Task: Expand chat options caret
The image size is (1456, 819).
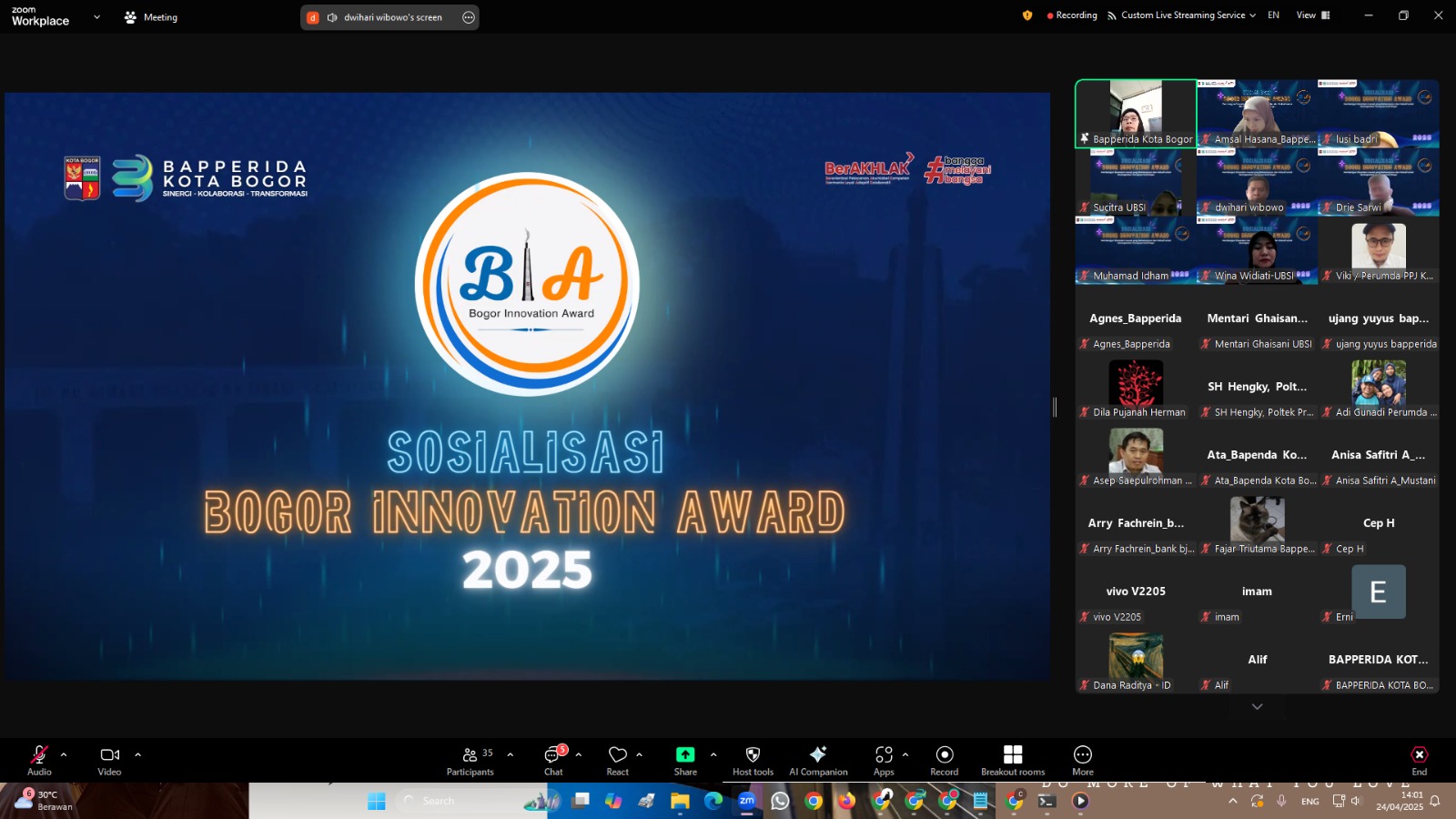Action: click(578, 754)
